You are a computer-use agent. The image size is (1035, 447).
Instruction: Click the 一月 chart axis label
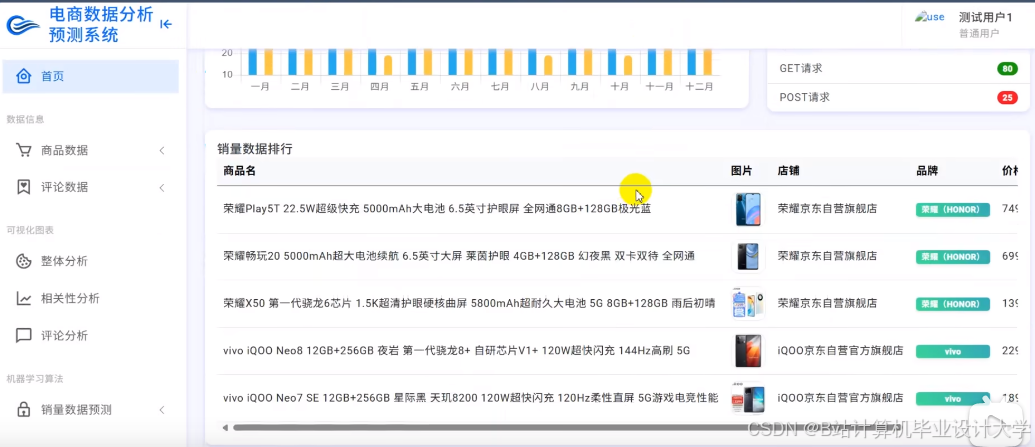tap(260, 86)
